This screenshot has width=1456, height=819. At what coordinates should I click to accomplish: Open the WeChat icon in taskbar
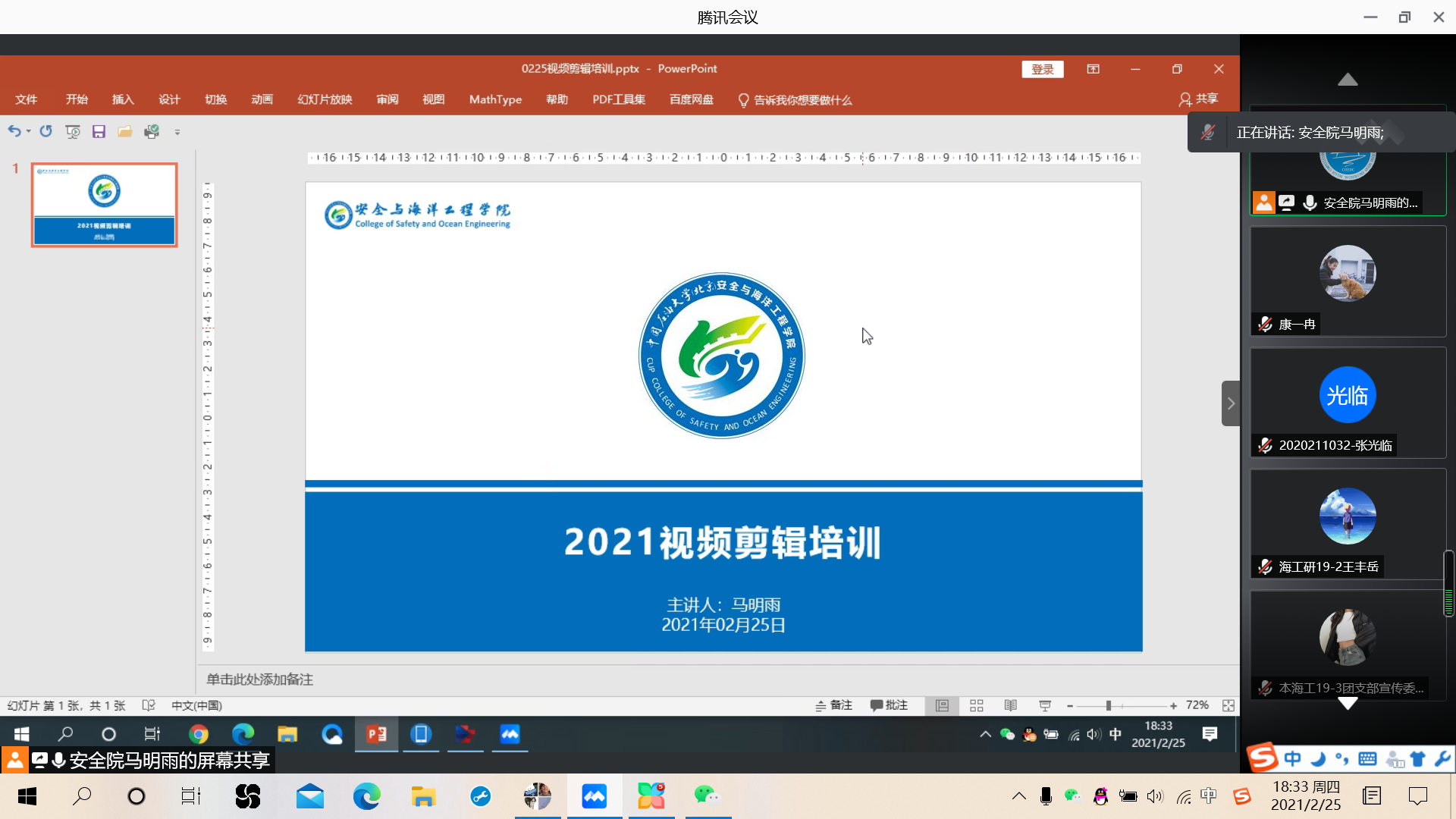707,796
